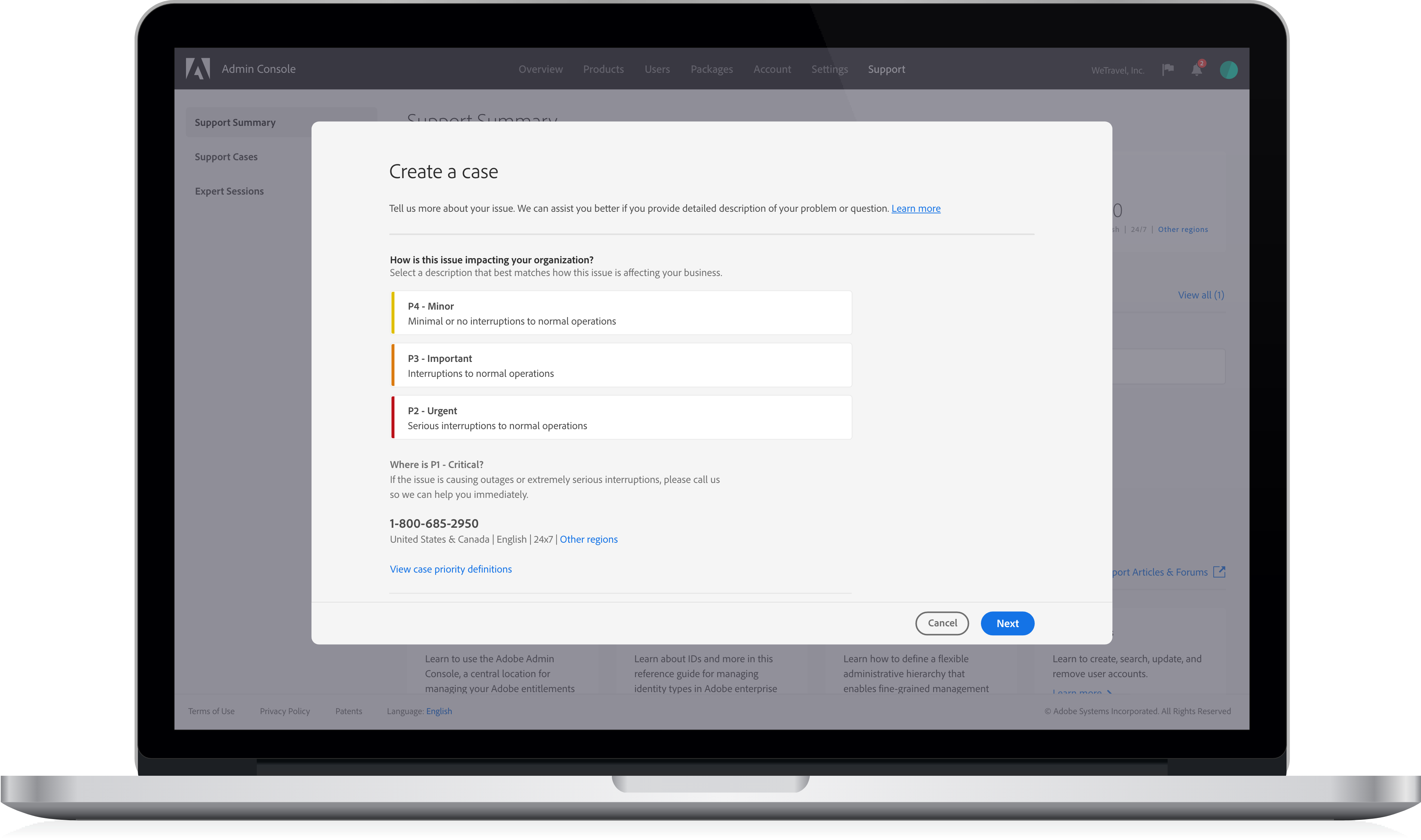Open the Privacy Policy footer link
Viewport: 1421px width, 840px height.
point(285,711)
